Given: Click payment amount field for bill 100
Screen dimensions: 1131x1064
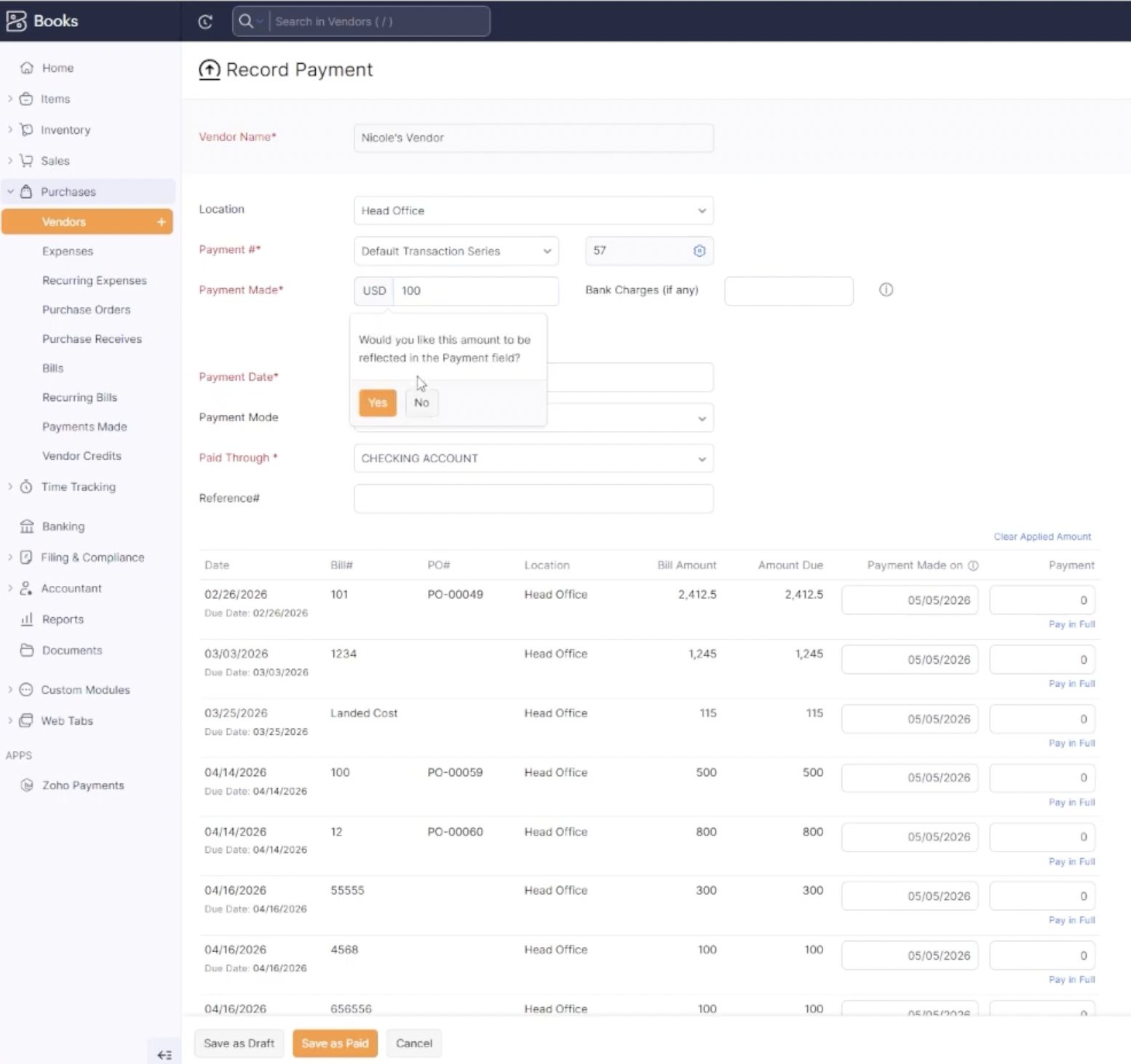Looking at the screenshot, I should [x=1042, y=777].
